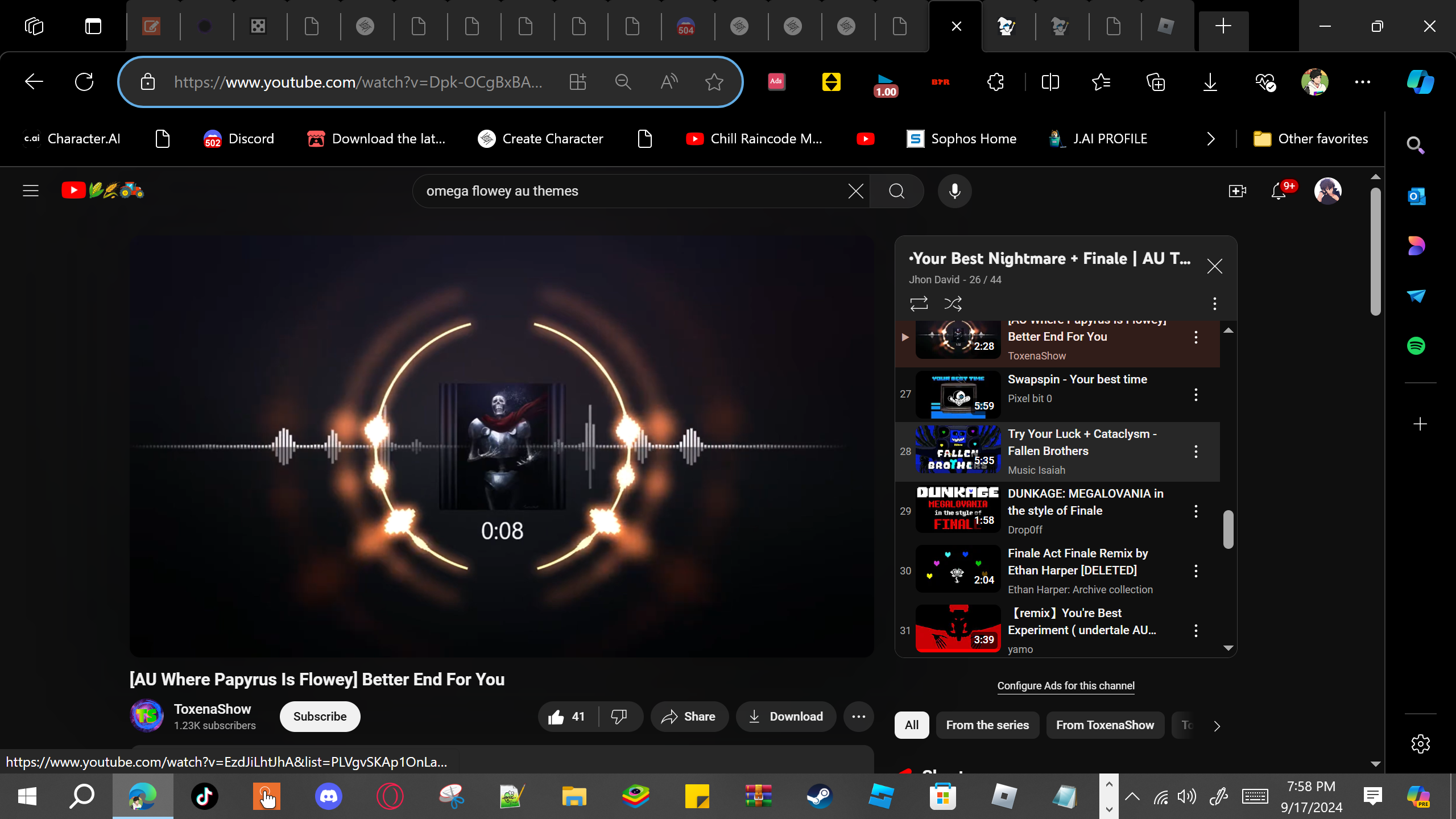
Task: Click the YouTube search magnifier button
Action: 896,191
